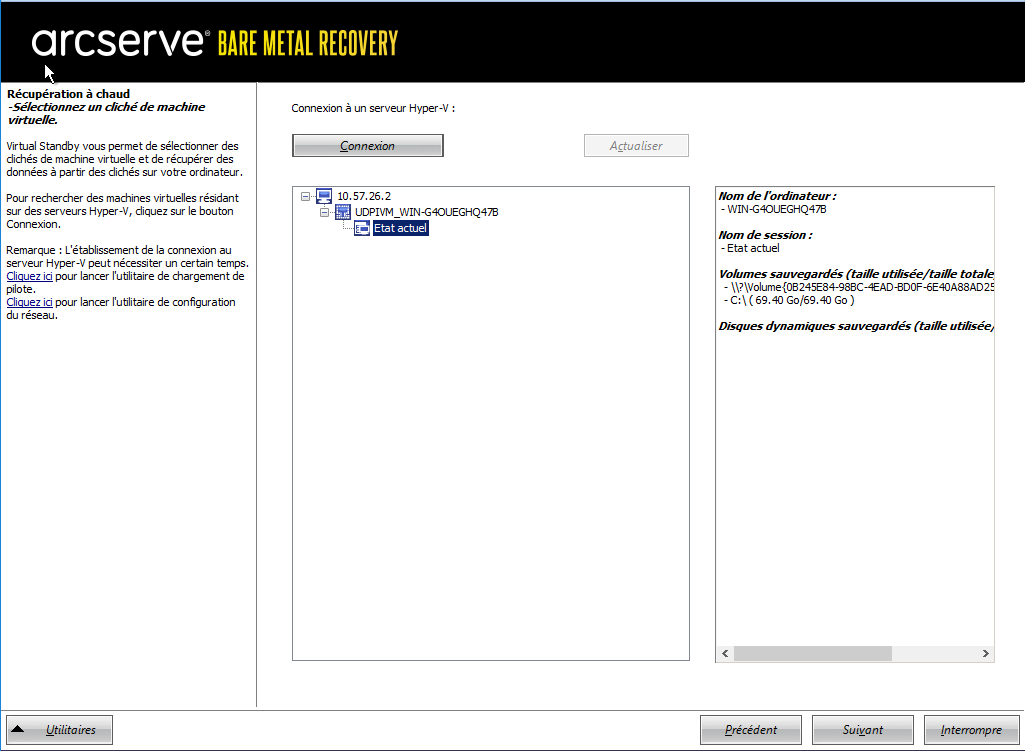Image resolution: width=1025 pixels, height=751 pixels.
Task: Click the Nom de session heading
Action: [x=765, y=235]
